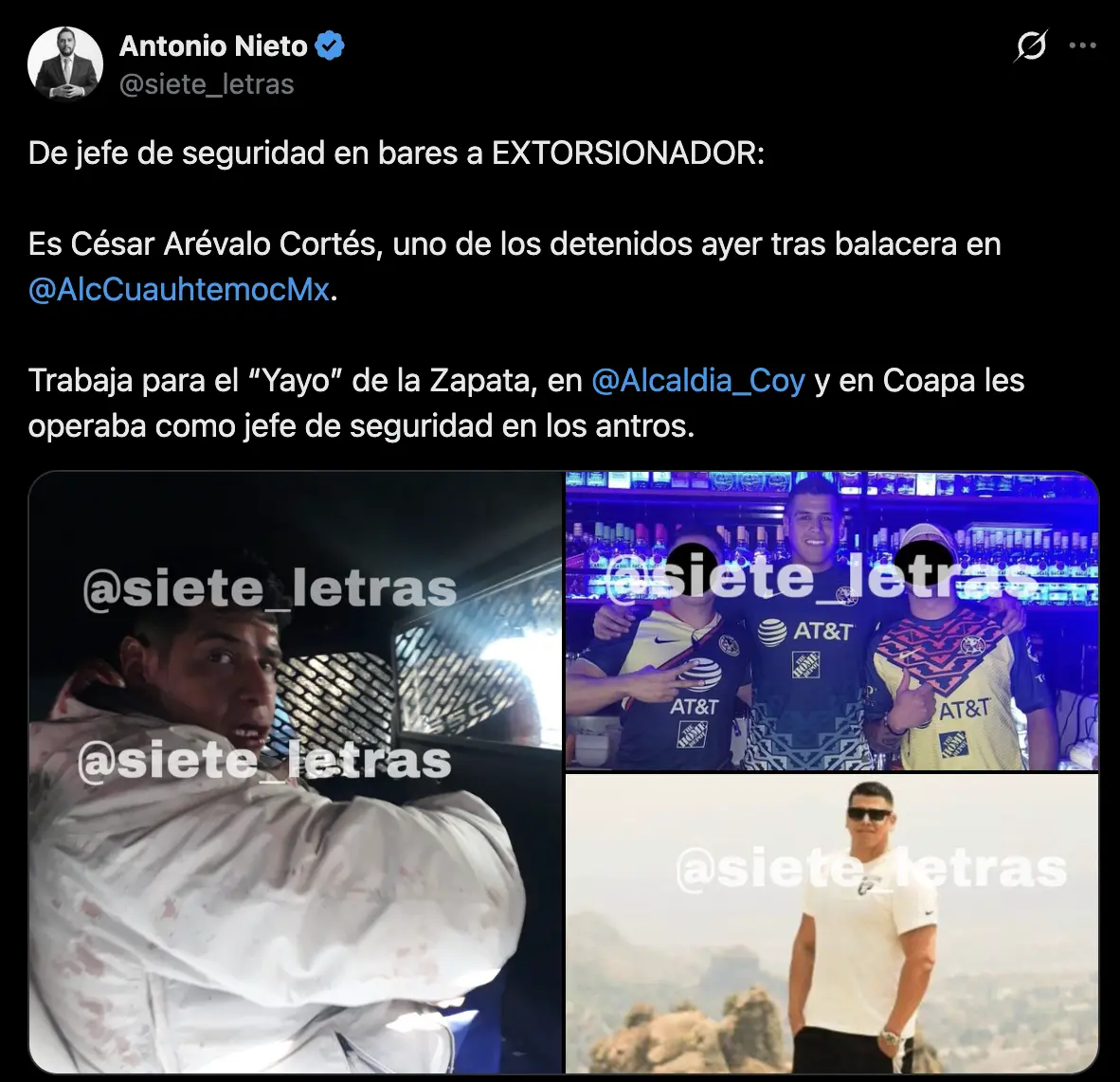Click the lower @siete_letras watermark on the left photo
Viewport: 1120px width, 1082px height.
click(x=264, y=761)
